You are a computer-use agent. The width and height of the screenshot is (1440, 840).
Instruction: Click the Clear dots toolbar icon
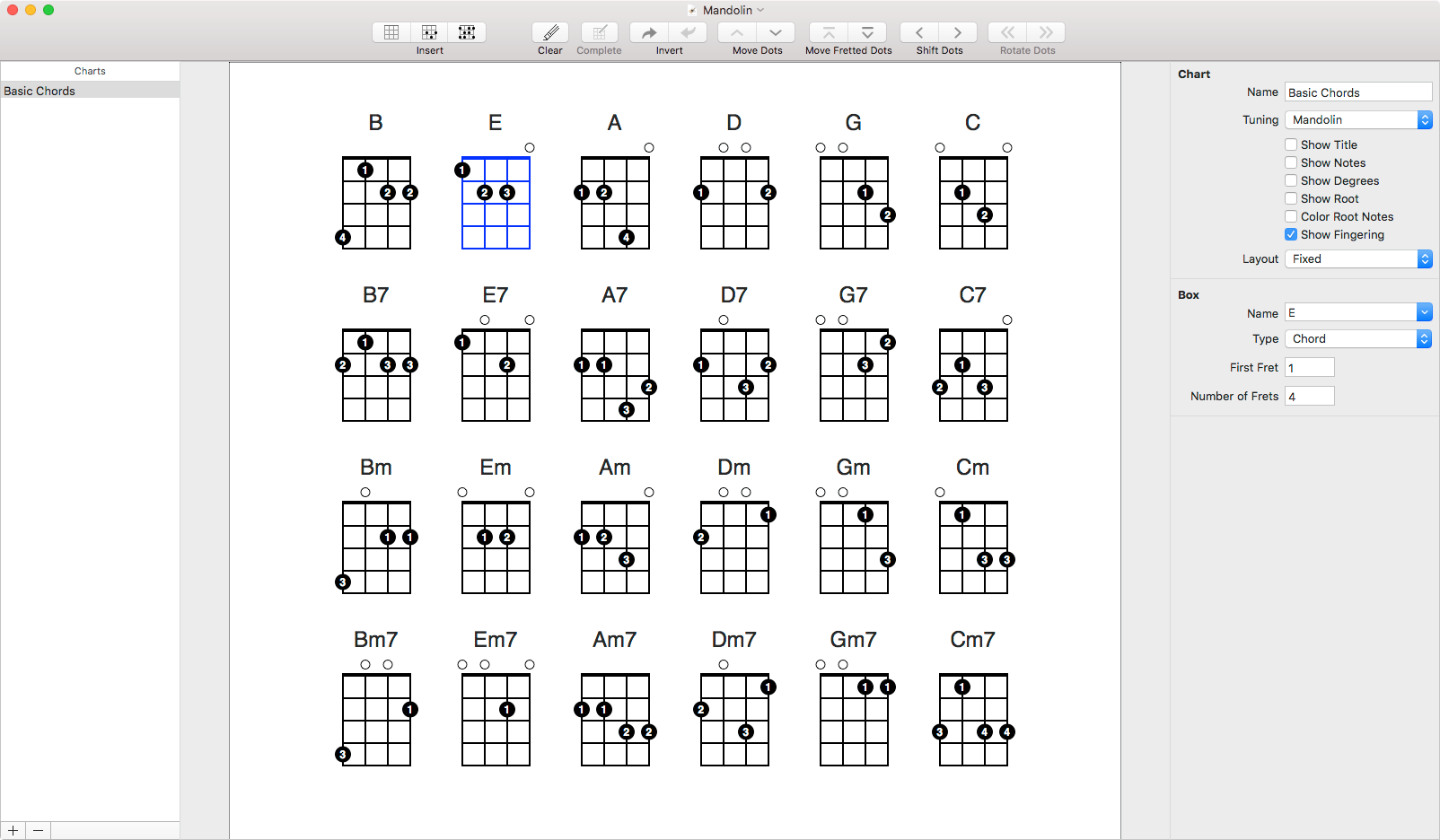[x=550, y=33]
